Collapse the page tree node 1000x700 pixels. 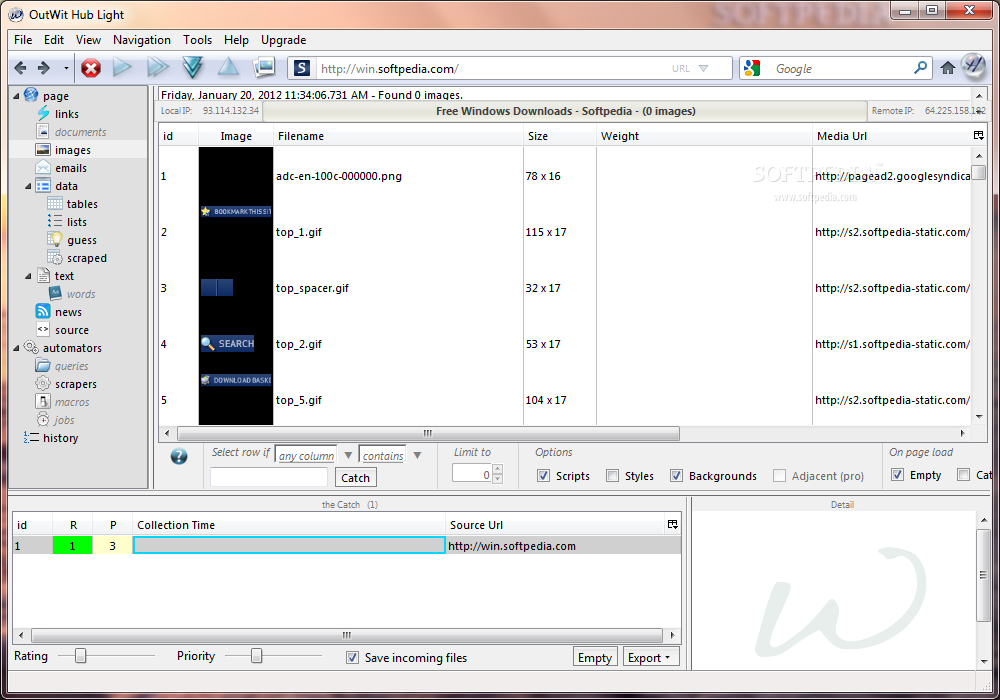(x=17, y=96)
